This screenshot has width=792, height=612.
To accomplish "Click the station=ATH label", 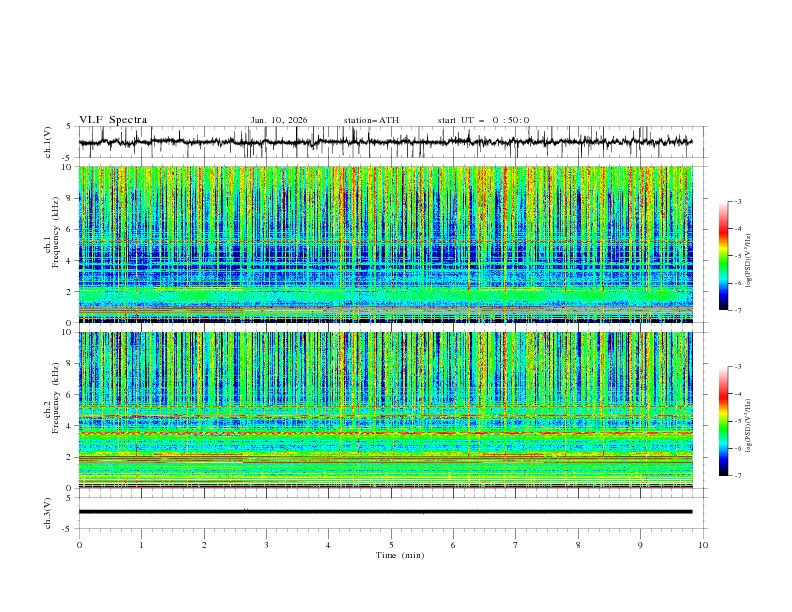I will coord(371,120).
